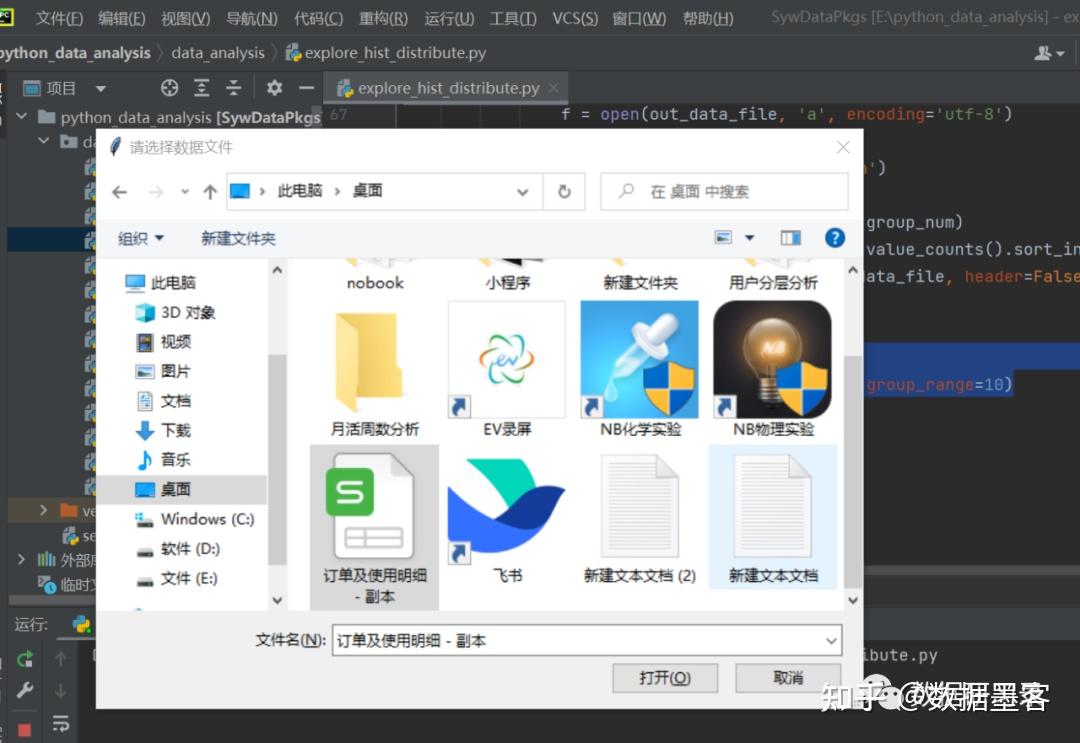
Task: Open the recent locations dropdown arrow in dialog
Action: point(185,192)
